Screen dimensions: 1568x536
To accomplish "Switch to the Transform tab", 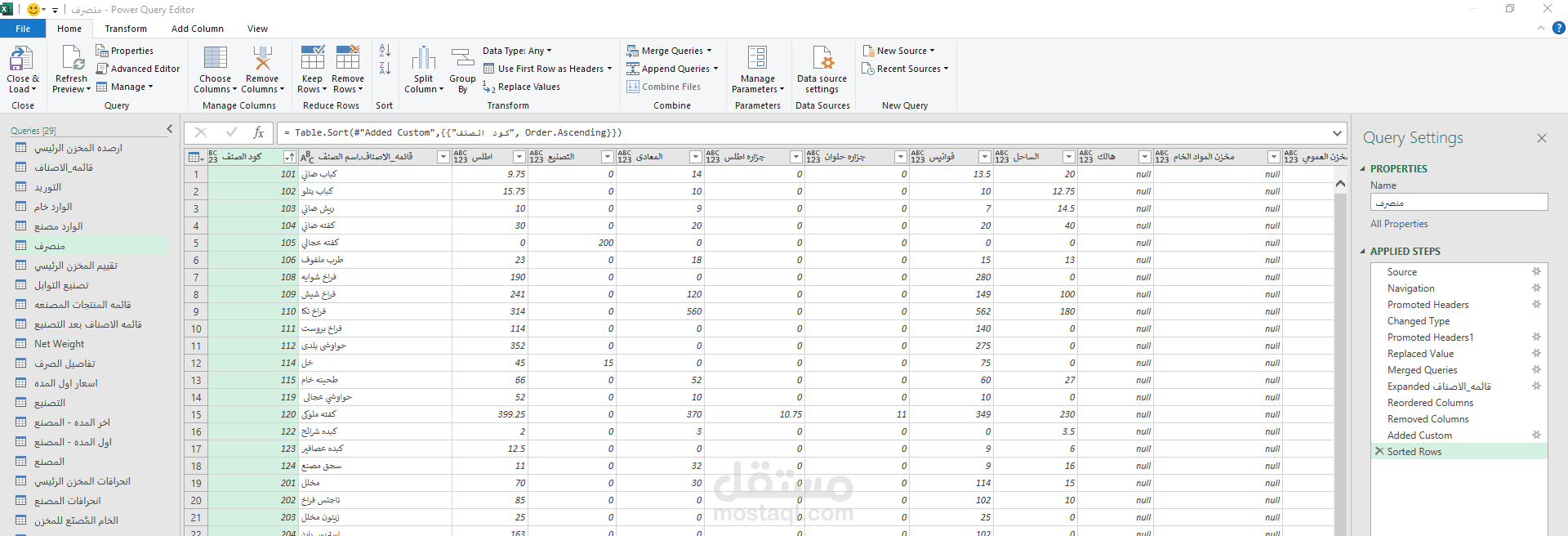I will tap(126, 29).
